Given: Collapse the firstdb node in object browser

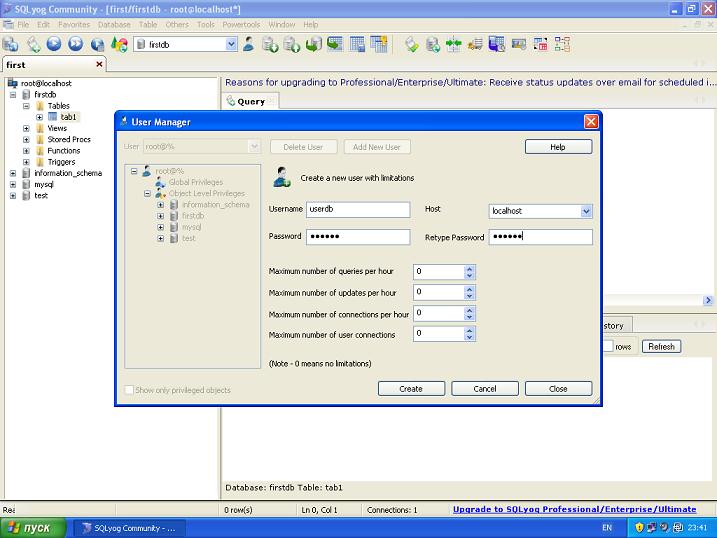Looking at the screenshot, I should click(13, 95).
